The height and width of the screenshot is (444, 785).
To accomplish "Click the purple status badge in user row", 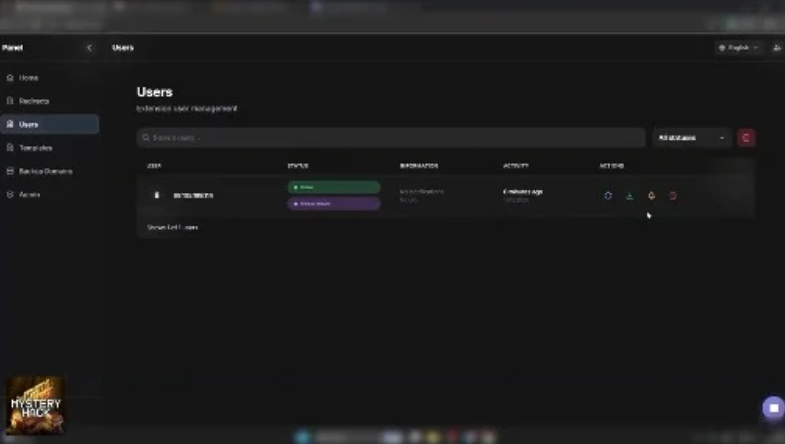I will 334,204.
